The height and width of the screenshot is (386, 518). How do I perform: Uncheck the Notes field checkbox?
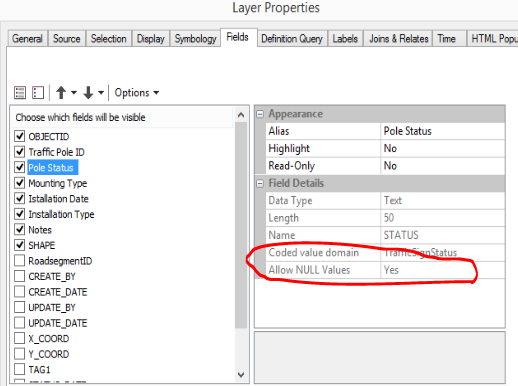pyautogui.click(x=20, y=229)
